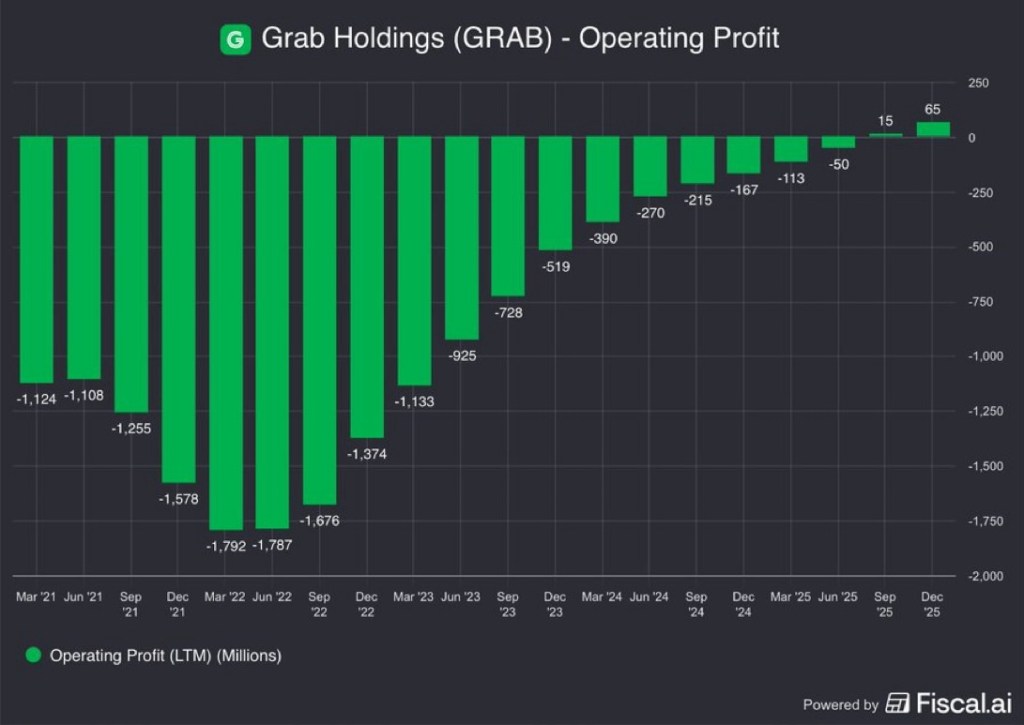Click the Mar '24 x-axis label

click(x=601, y=597)
